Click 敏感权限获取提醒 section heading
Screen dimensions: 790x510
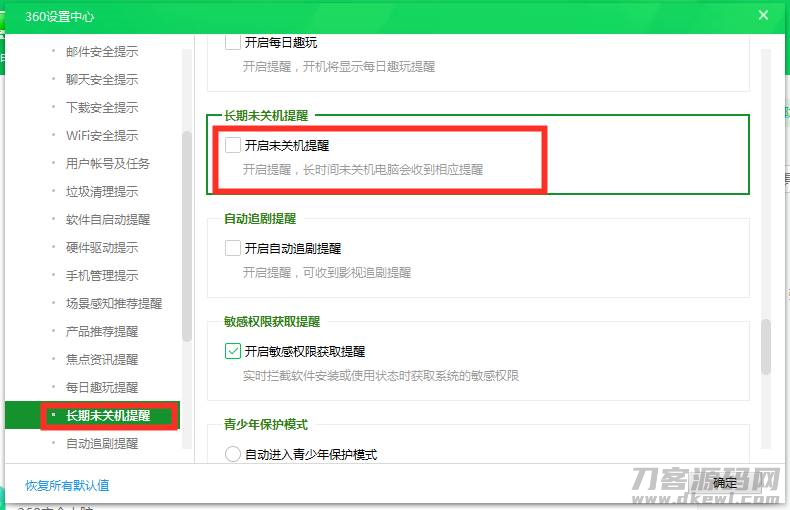(x=272, y=322)
